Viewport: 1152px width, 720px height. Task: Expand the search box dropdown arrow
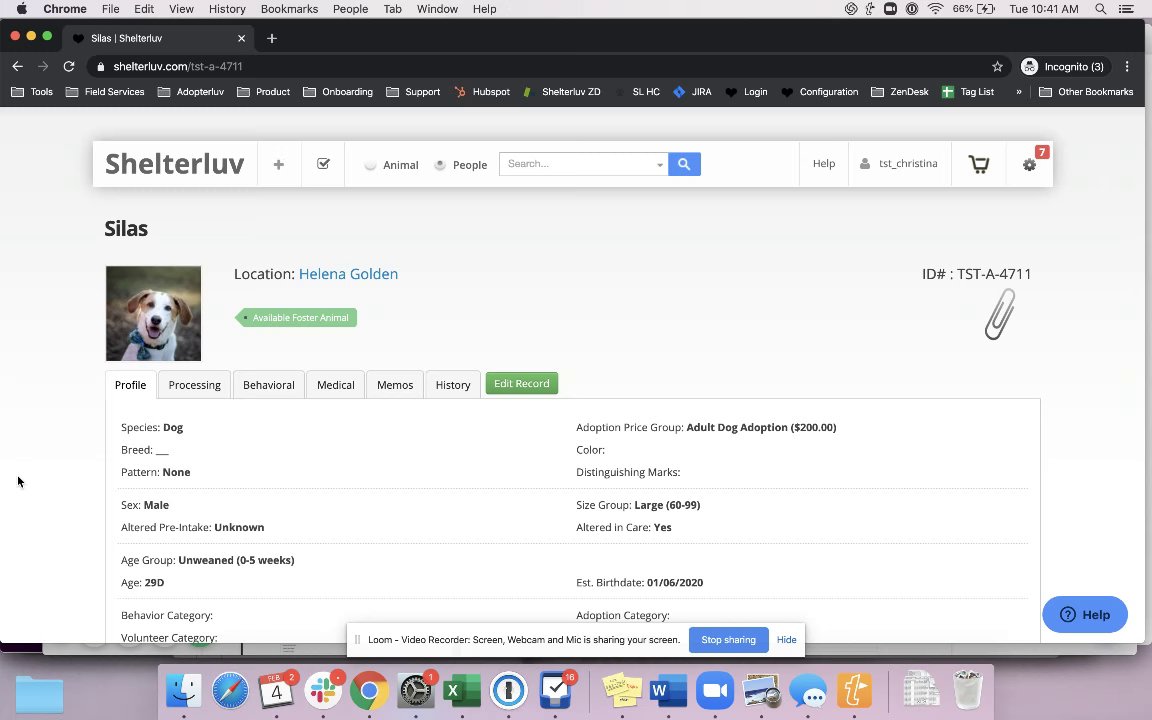660,165
